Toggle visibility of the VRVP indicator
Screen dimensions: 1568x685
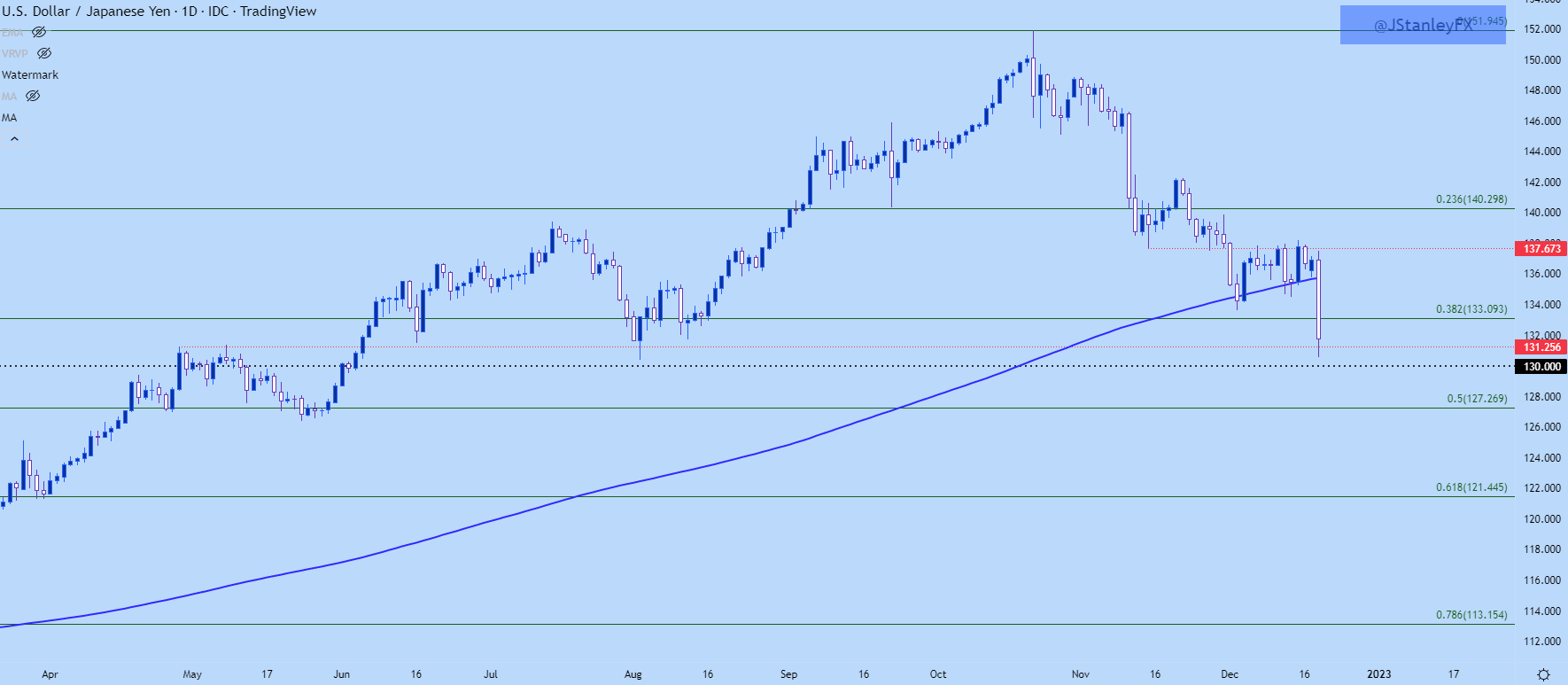(44, 53)
